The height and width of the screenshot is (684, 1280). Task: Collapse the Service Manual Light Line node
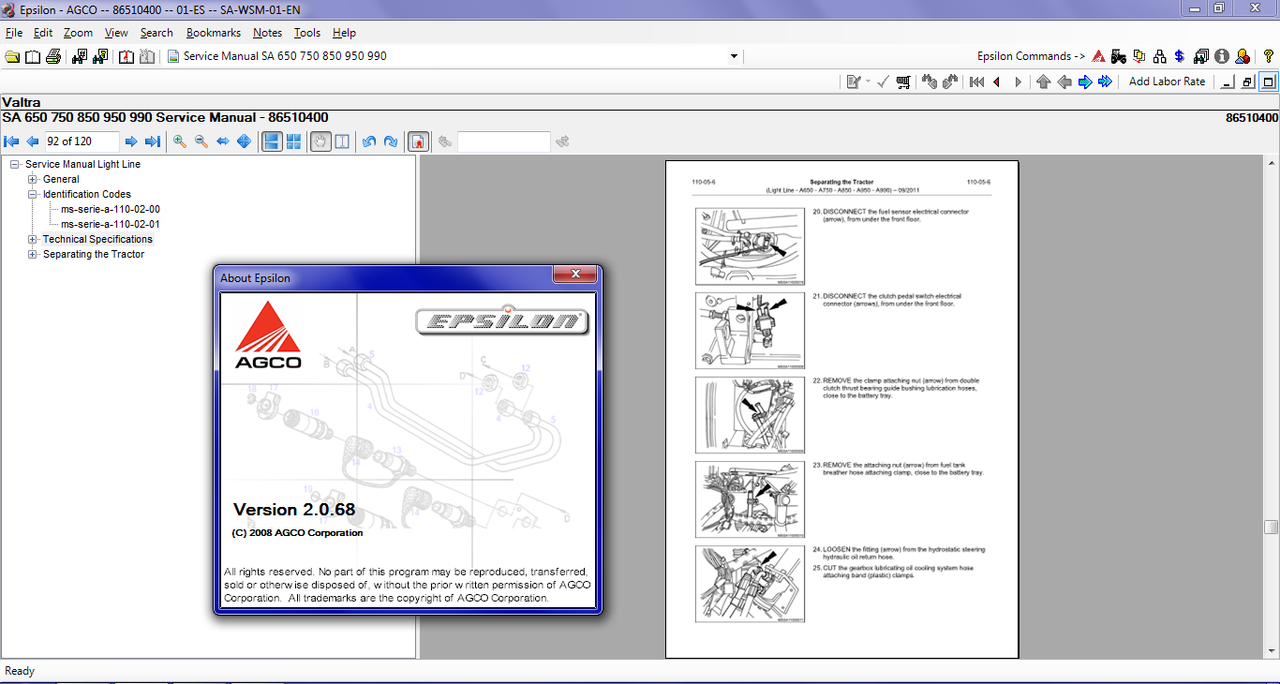(x=15, y=164)
